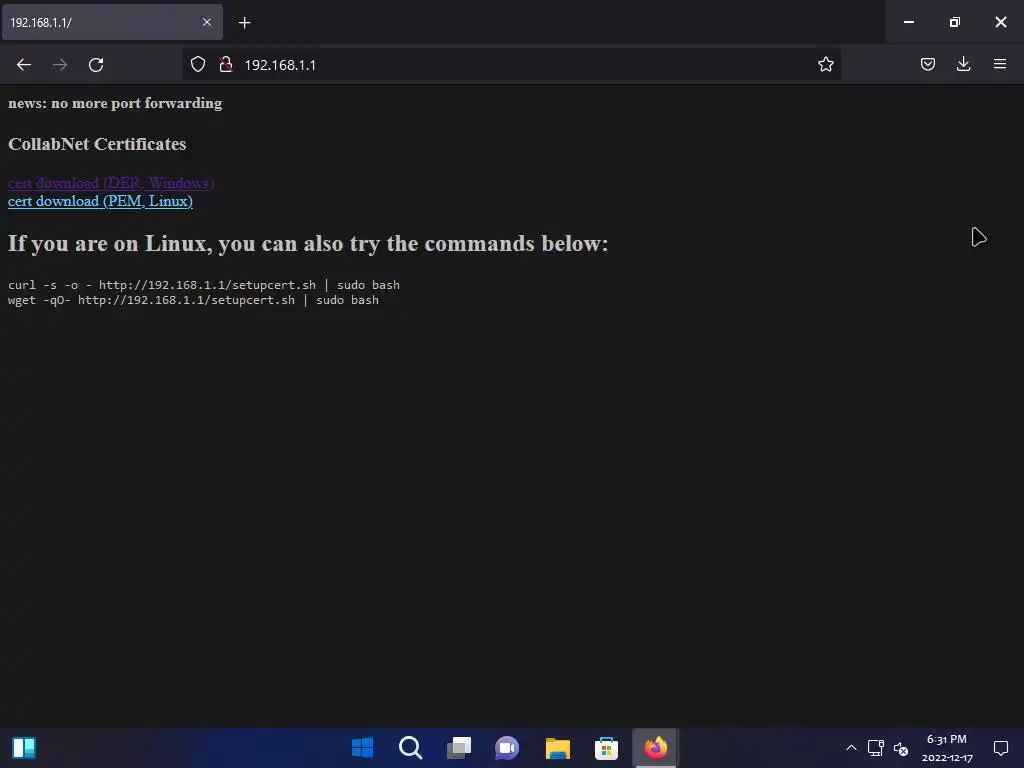Close the Firefox window
The height and width of the screenshot is (768, 1024).
click(x=1000, y=22)
